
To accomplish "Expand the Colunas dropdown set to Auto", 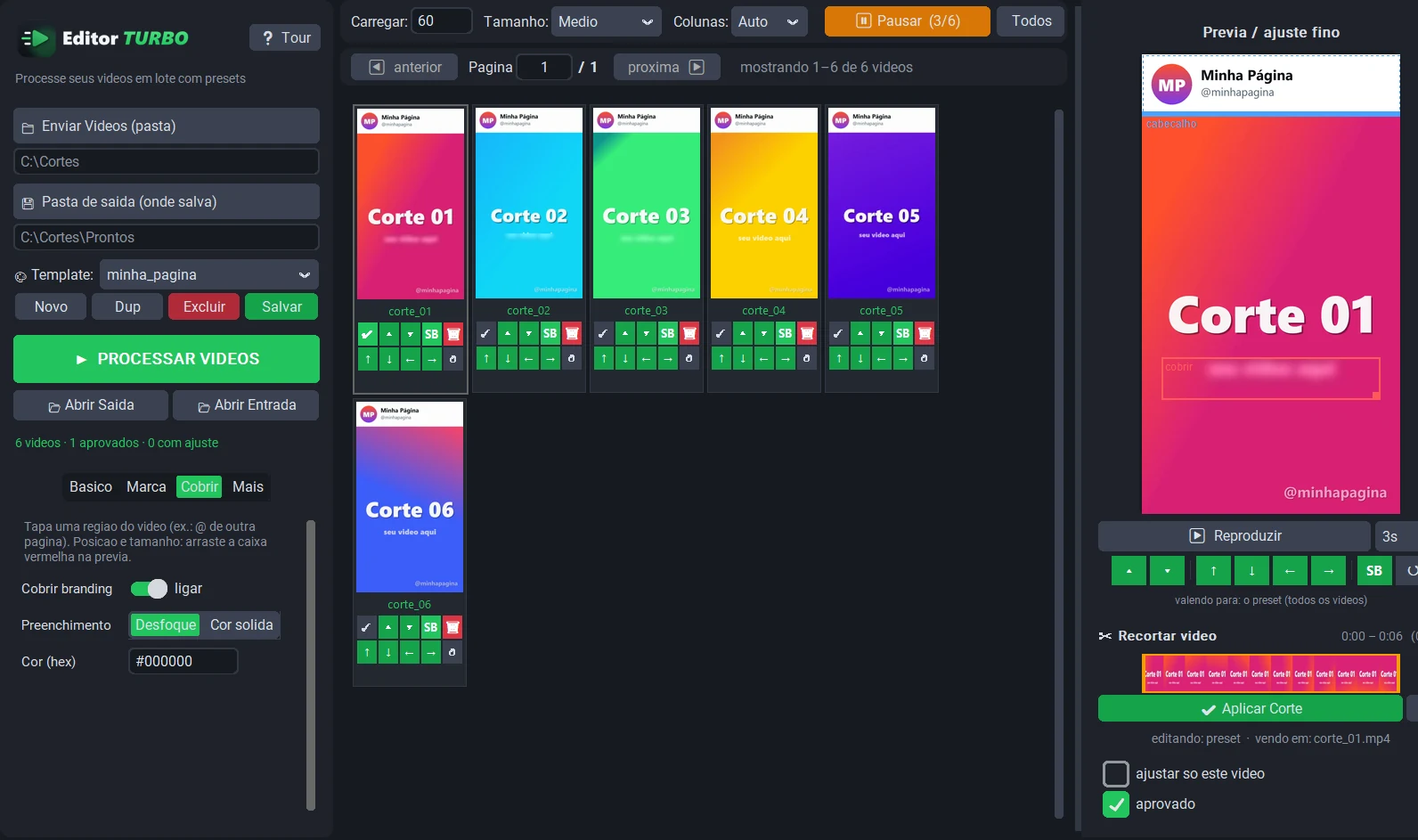I will click(769, 21).
